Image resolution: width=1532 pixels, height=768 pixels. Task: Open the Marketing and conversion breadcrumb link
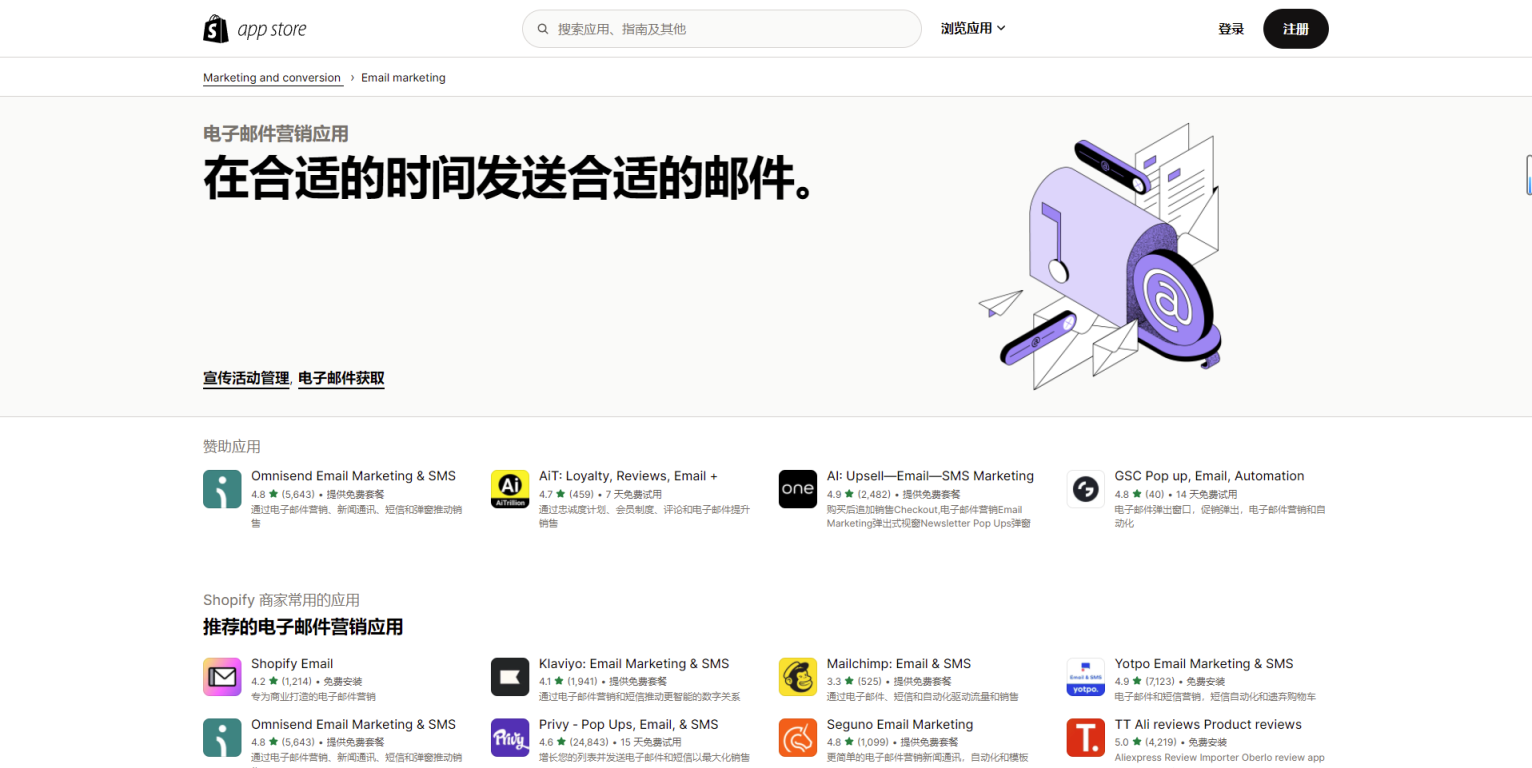(x=272, y=77)
